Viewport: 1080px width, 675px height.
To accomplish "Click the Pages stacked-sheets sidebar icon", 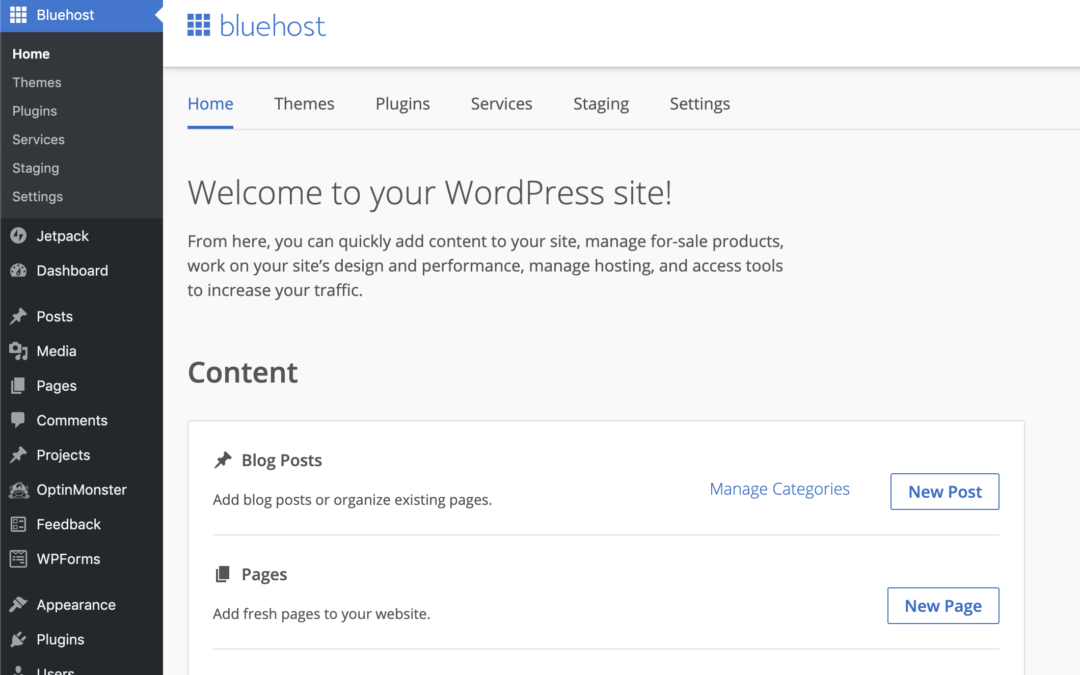I will [x=19, y=386].
